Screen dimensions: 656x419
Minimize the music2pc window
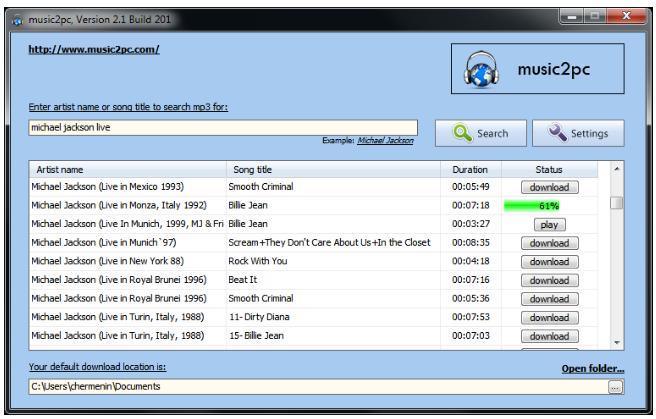click(572, 17)
